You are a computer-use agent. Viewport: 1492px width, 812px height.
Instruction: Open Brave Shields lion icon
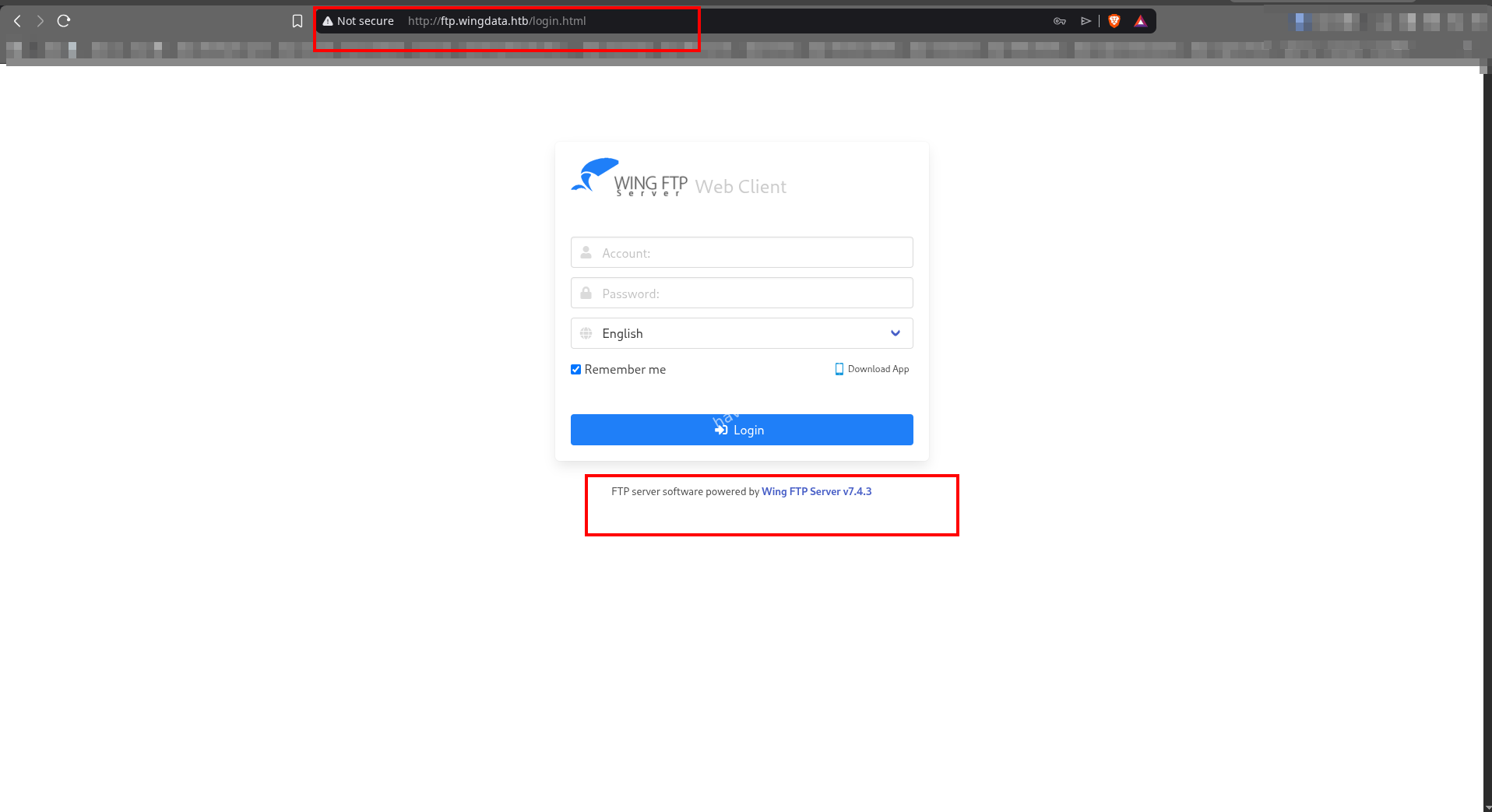coord(1114,21)
